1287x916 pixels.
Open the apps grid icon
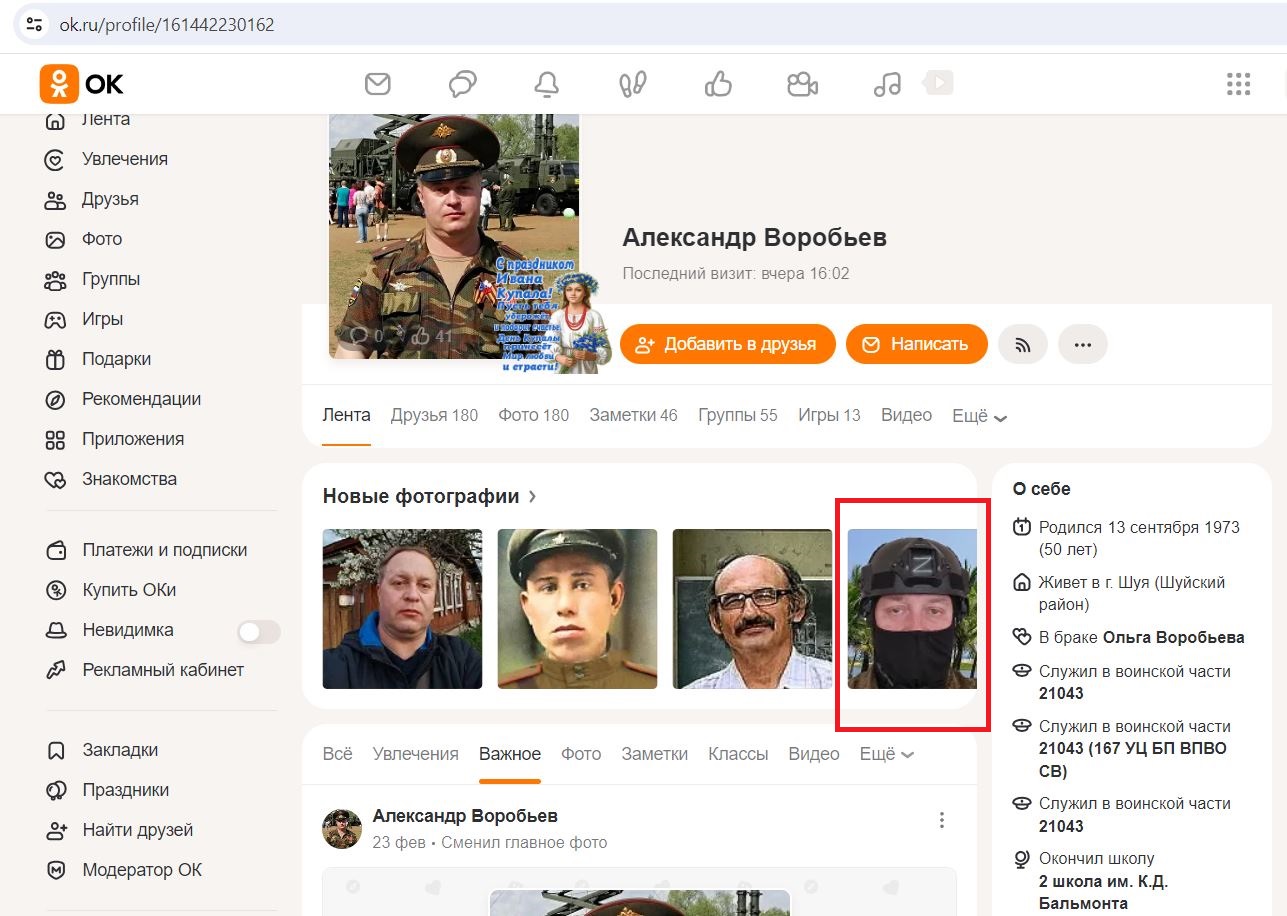coord(1239,84)
